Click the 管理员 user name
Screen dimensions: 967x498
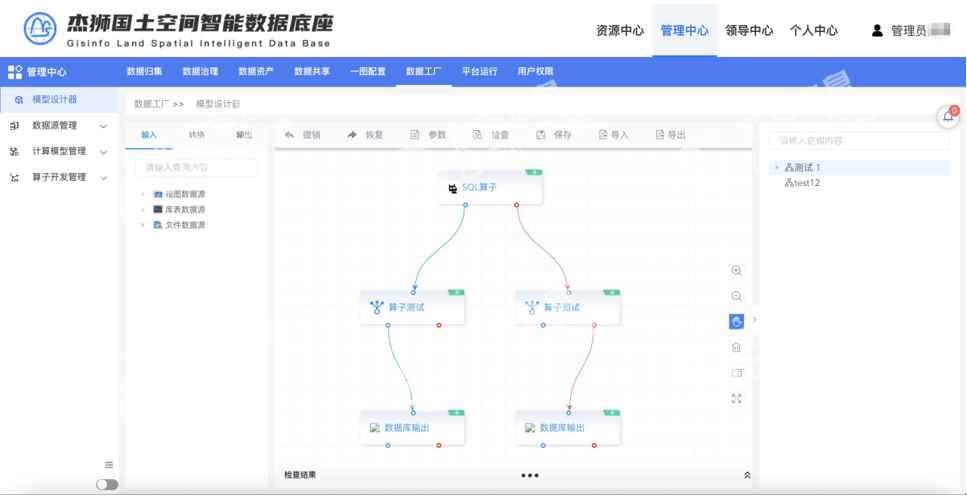(x=909, y=31)
